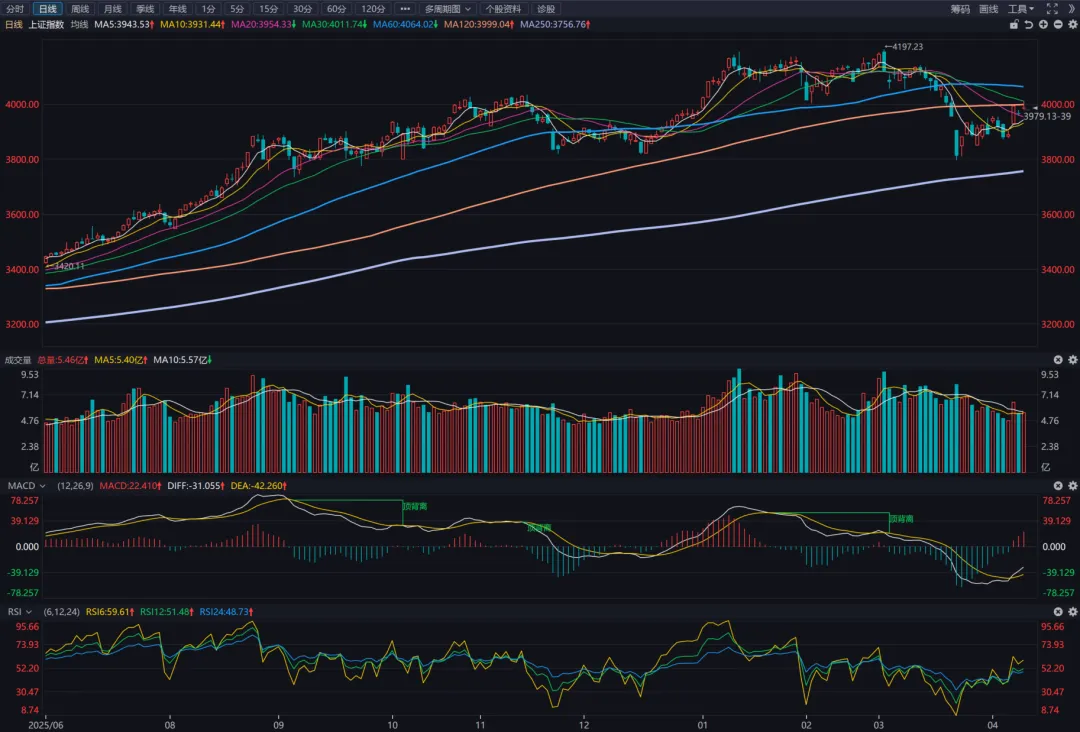Close the 成交量 volume panel
The width and height of the screenshot is (1080, 732).
[1058, 359]
